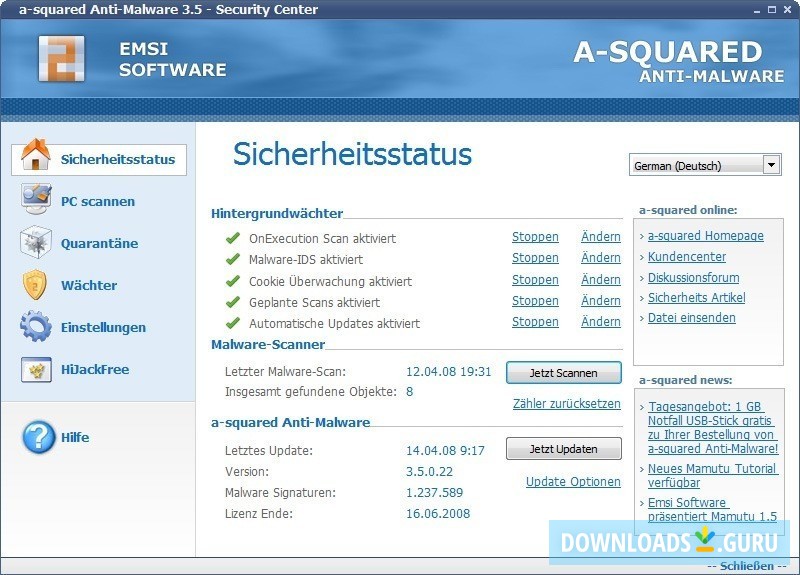Open the Kundencenter link
Viewport: 800px width, 575px height.
[x=687, y=257]
